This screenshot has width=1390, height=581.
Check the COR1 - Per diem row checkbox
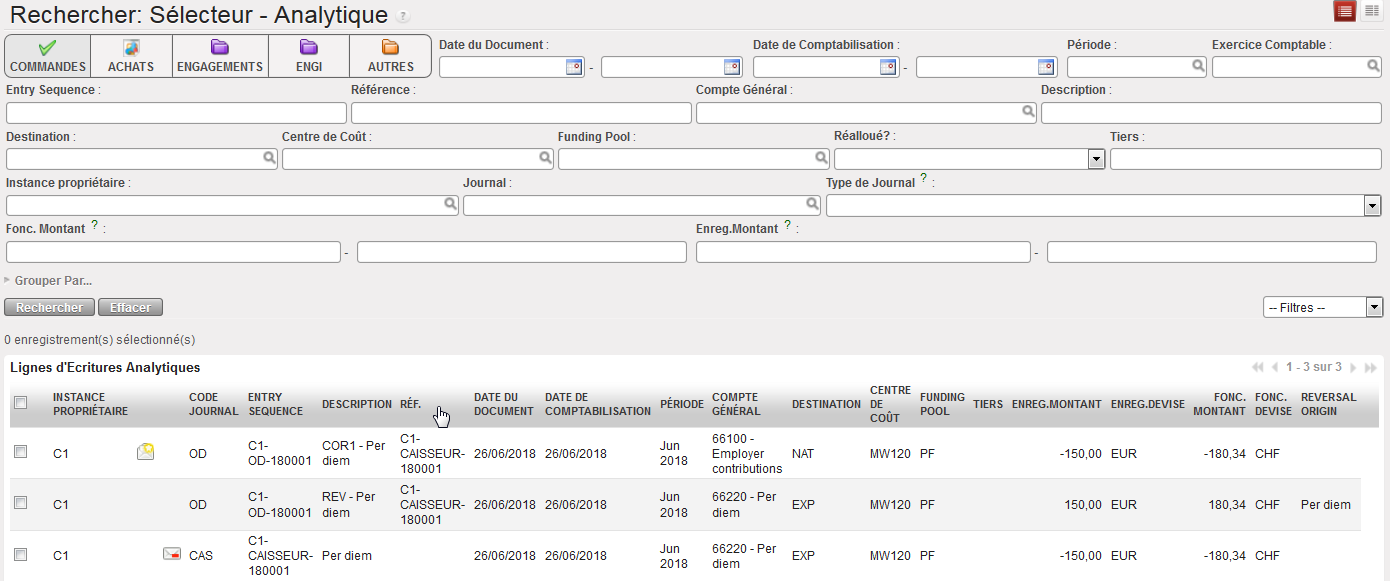pos(21,453)
